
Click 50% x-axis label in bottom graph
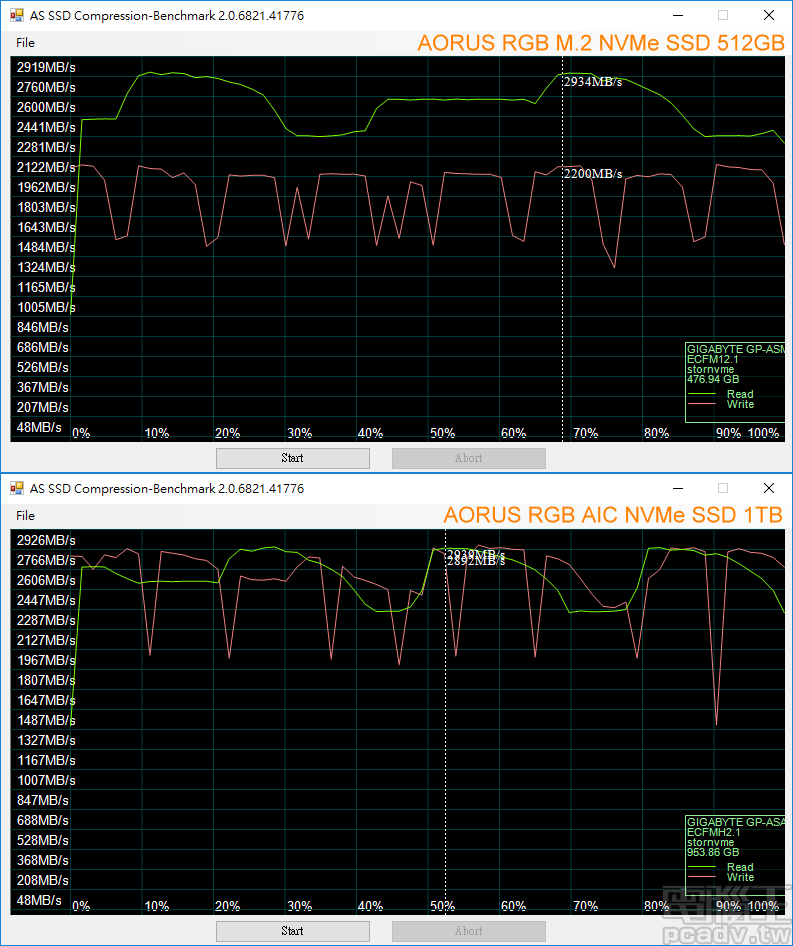click(442, 906)
